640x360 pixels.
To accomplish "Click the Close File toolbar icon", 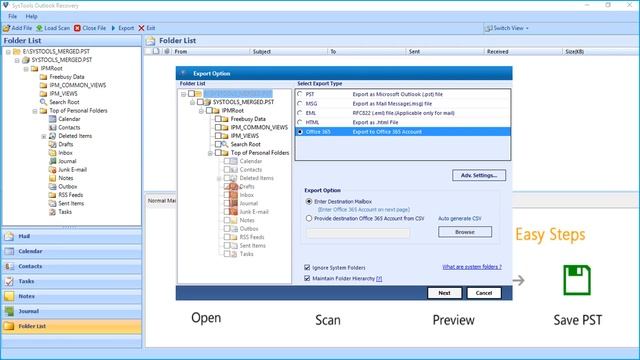I will (x=78, y=28).
